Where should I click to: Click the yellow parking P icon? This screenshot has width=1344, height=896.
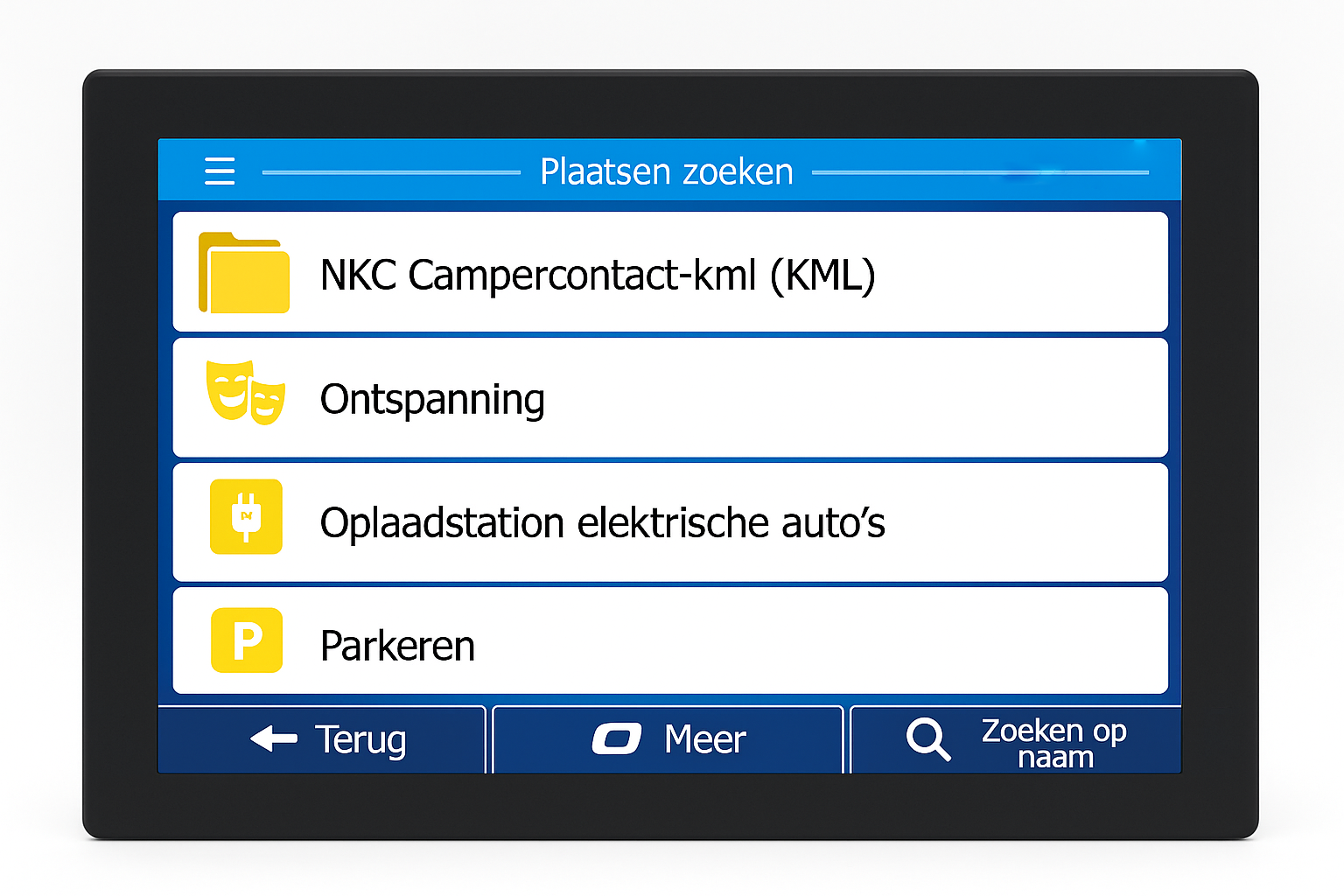[247, 640]
